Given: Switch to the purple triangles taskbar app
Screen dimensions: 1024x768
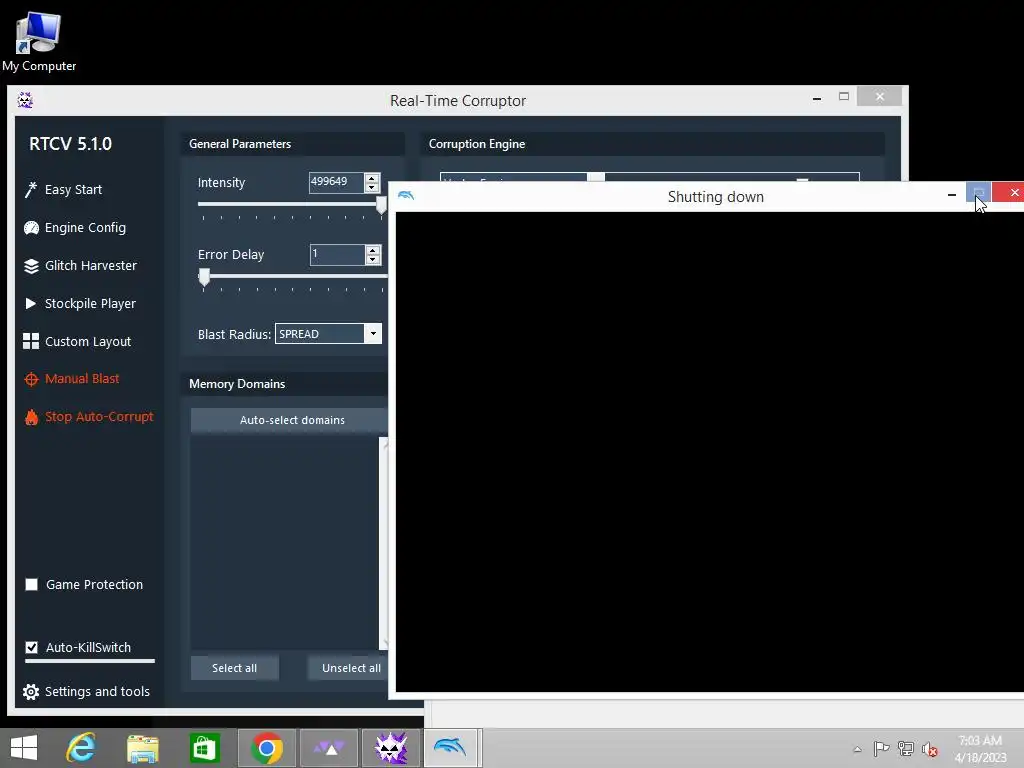Looking at the screenshot, I should pos(328,748).
